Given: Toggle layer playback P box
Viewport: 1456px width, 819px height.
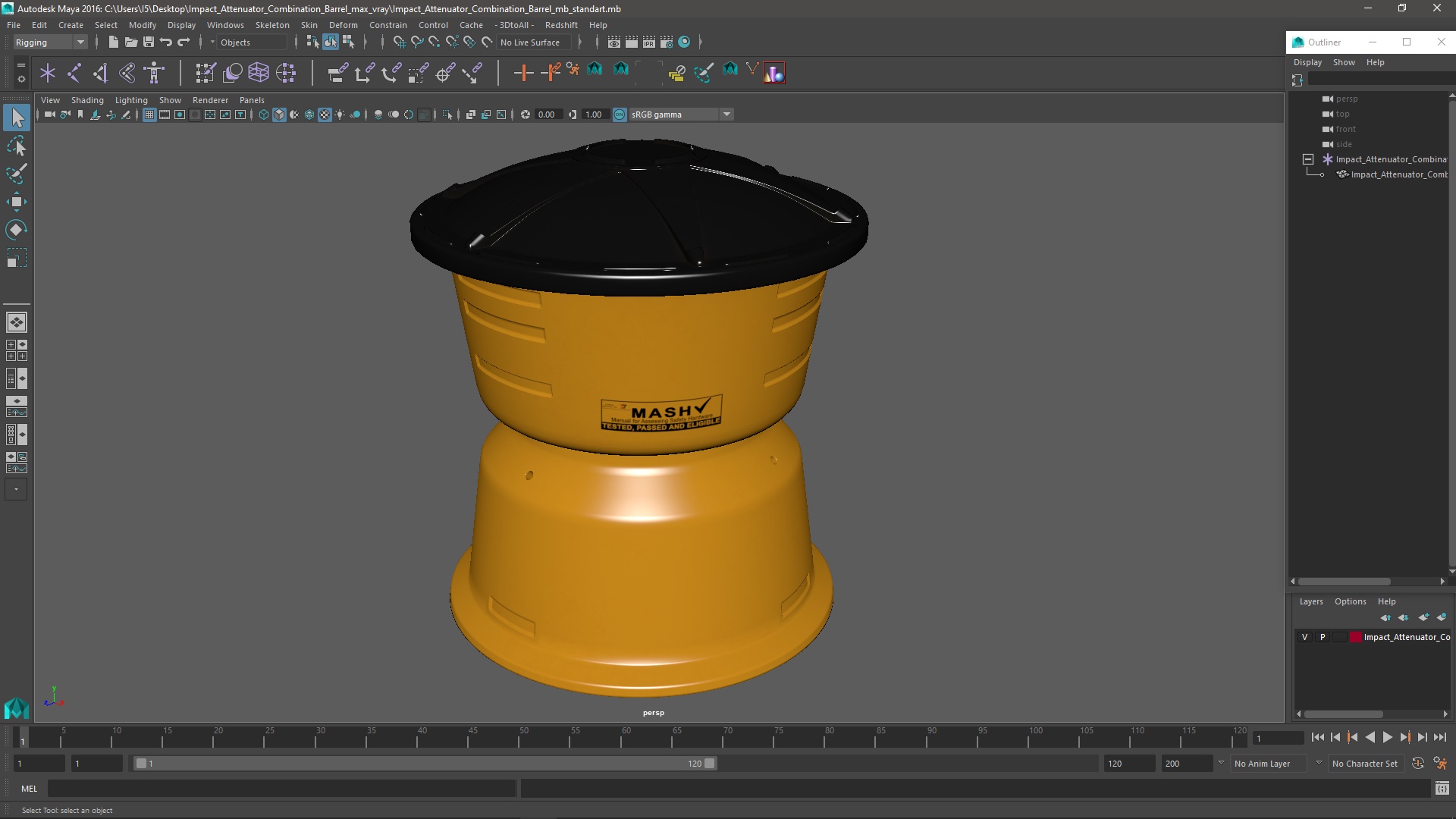Looking at the screenshot, I should (x=1323, y=637).
